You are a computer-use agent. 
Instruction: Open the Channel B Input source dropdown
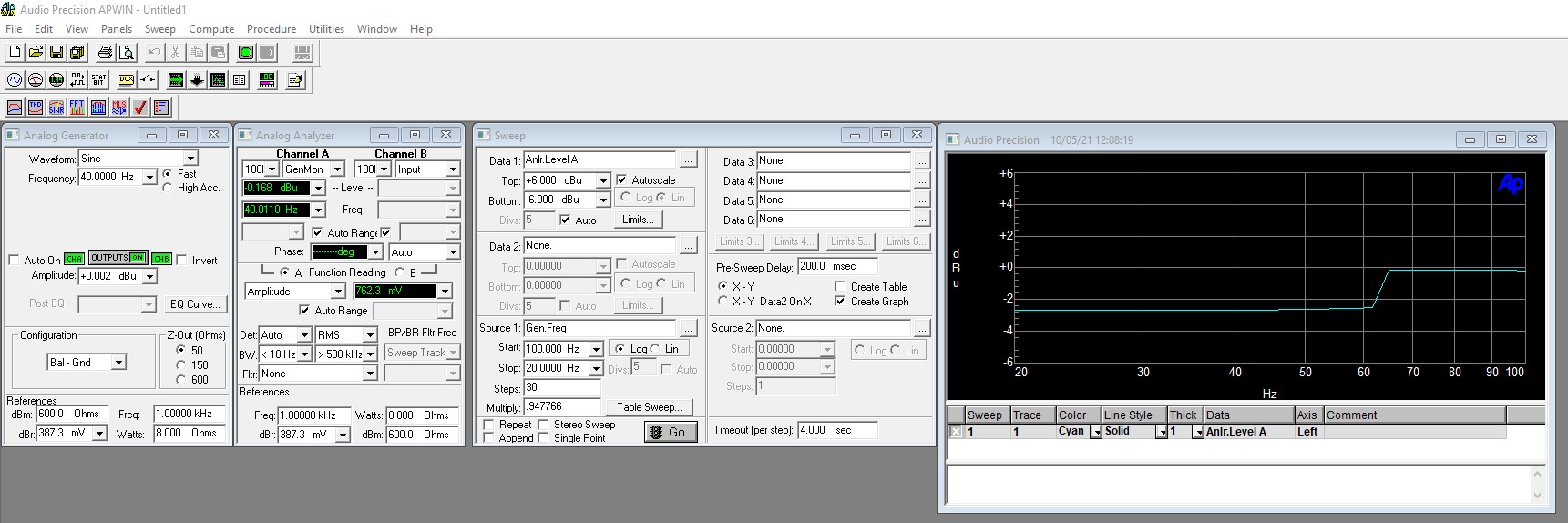(x=452, y=169)
